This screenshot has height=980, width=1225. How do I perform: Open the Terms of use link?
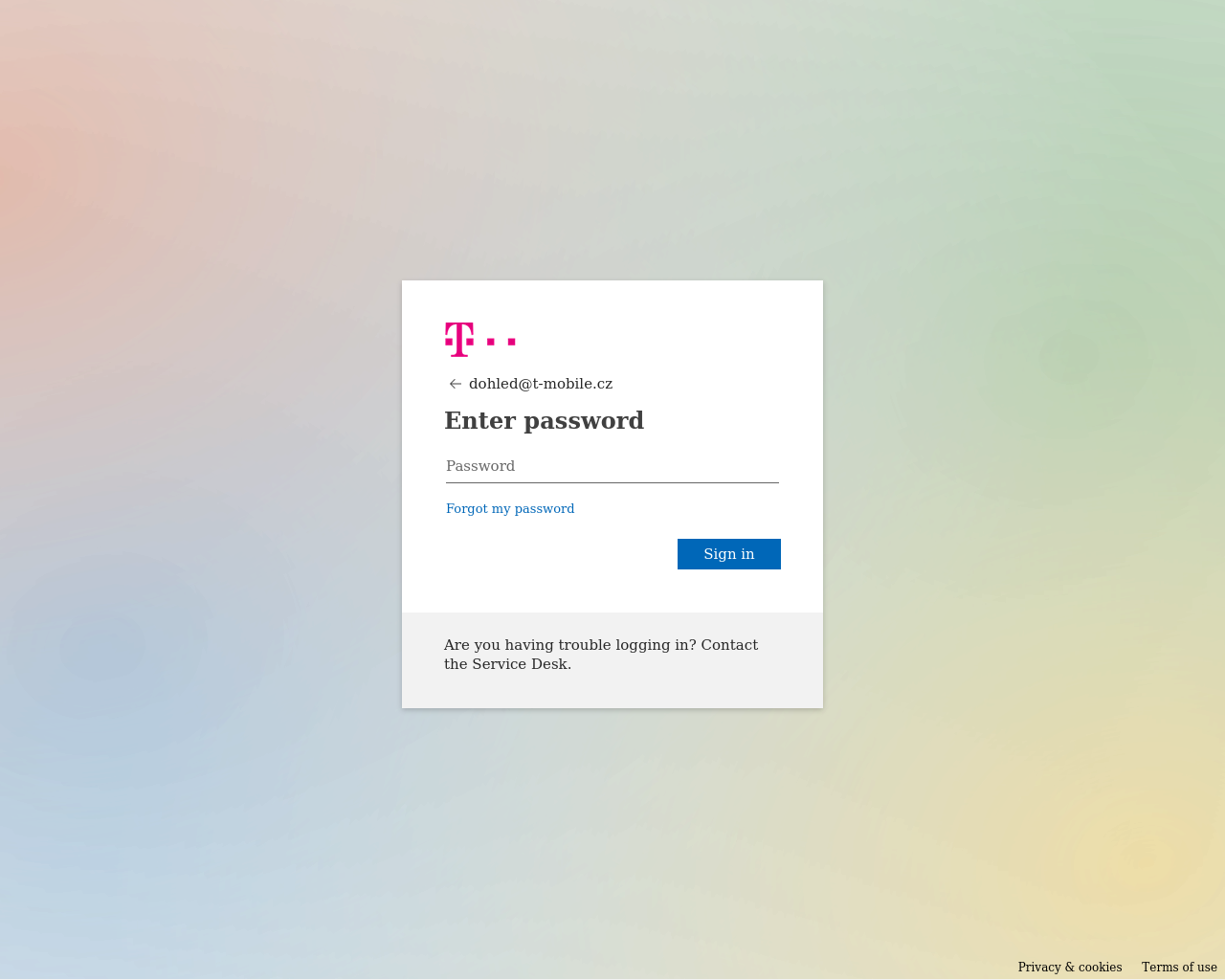click(1179, 967)
